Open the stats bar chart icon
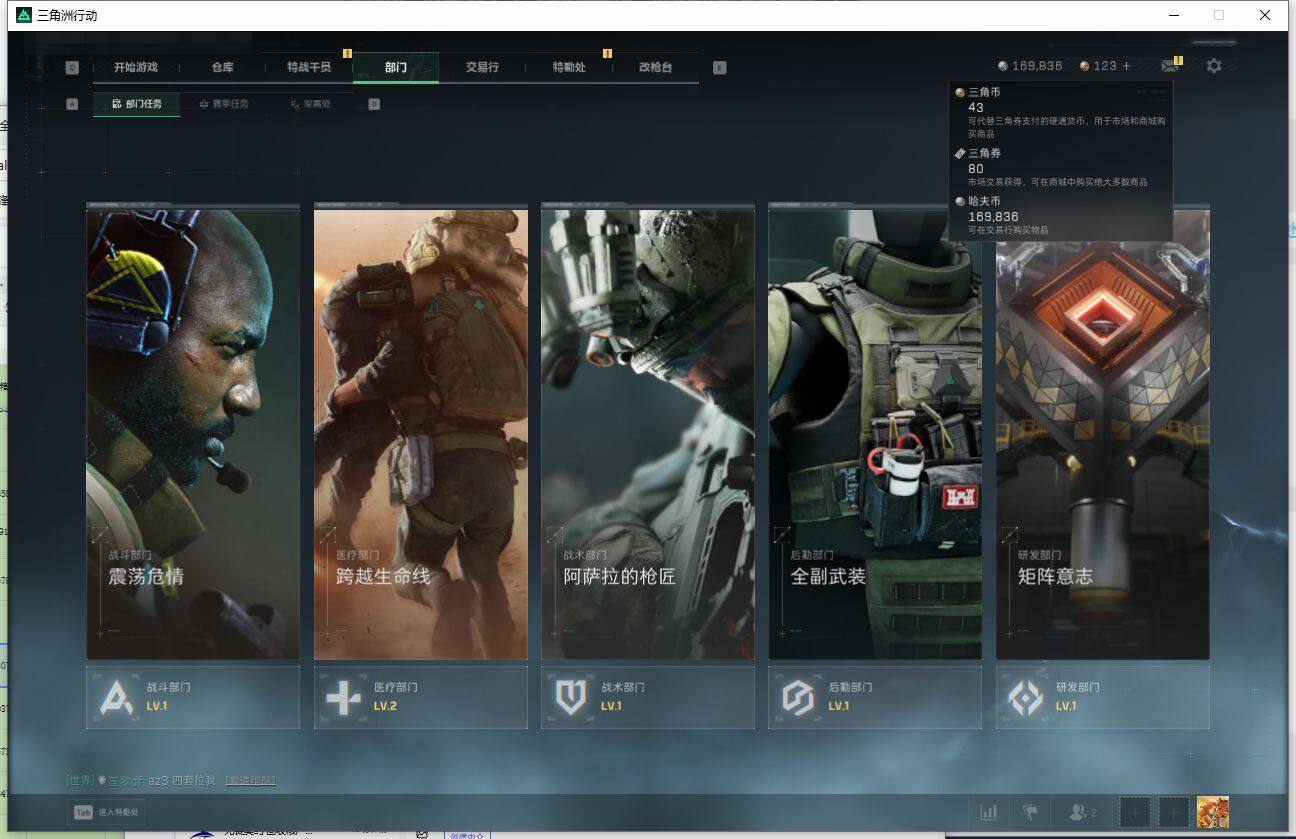The image size is (1296, 839). tap(989, 812)
